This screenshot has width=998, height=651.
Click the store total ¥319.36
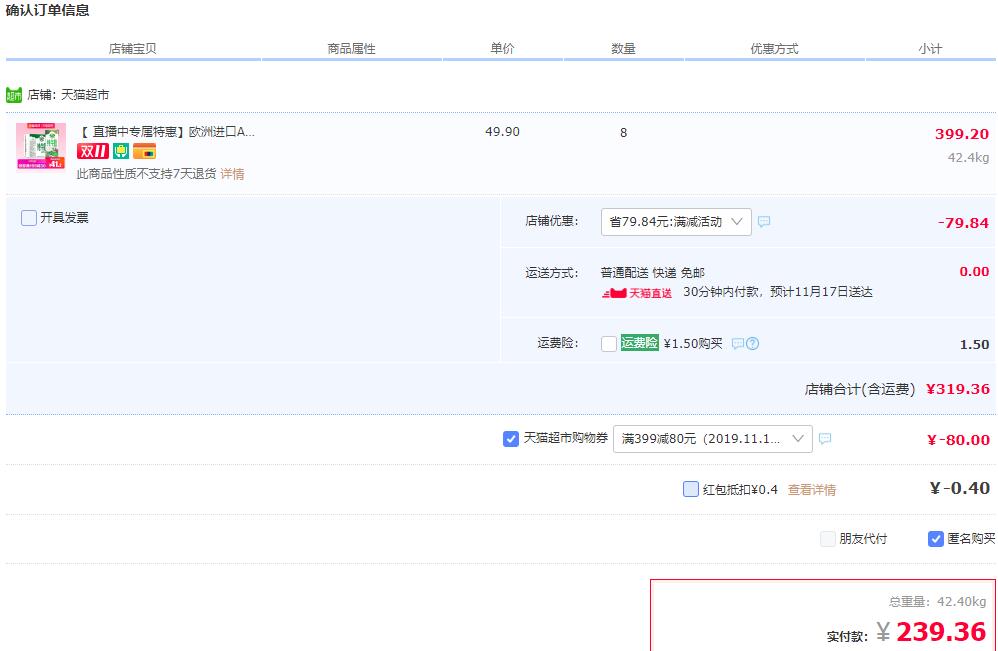click(958, 389)
